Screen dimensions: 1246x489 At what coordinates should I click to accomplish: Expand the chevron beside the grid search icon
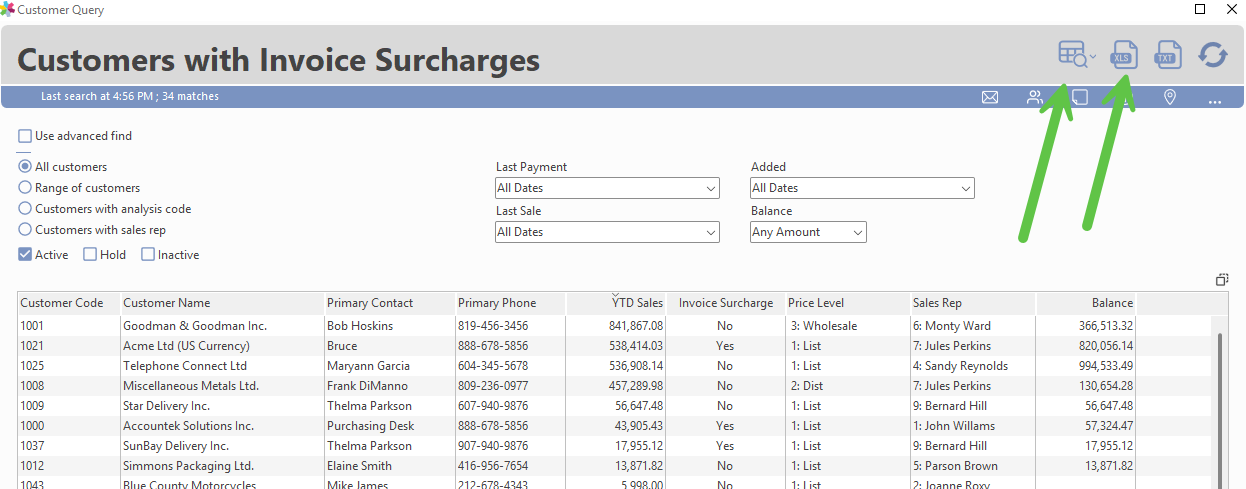[1093, 56]
